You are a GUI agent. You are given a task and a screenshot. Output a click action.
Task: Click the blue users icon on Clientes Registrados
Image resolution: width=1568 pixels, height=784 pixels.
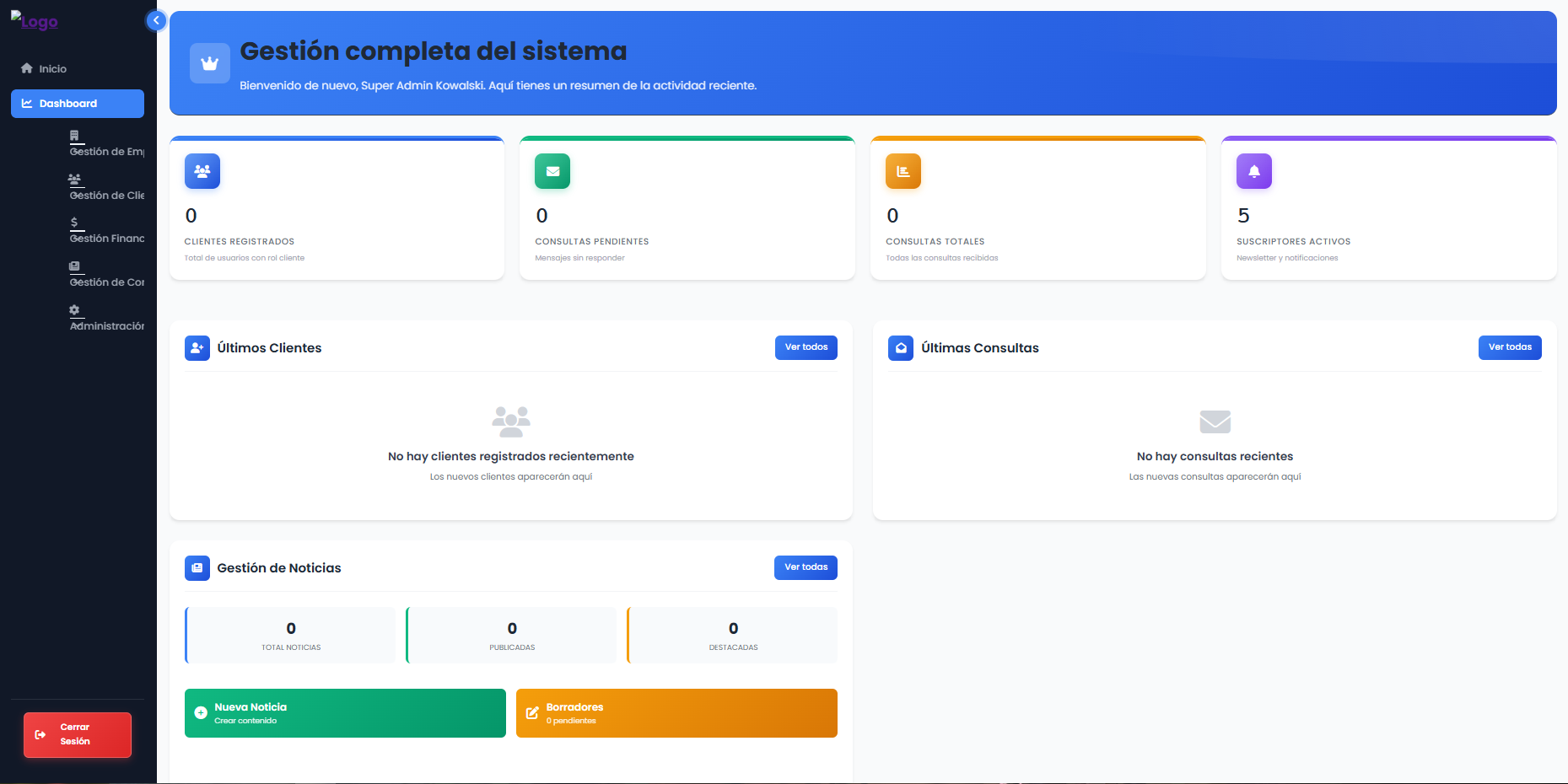[x=202, y=171]
